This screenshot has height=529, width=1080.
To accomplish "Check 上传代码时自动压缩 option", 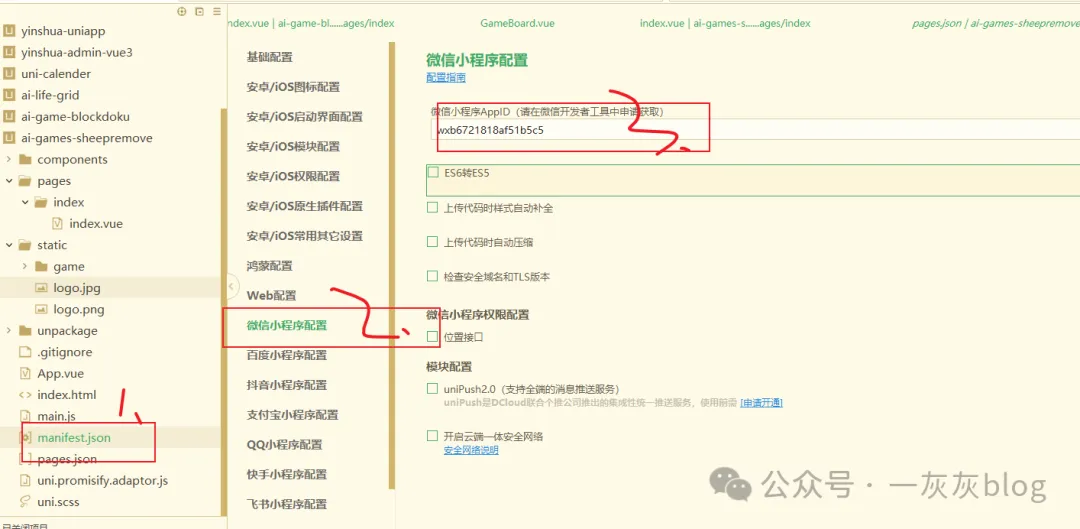I will point(433,242).
